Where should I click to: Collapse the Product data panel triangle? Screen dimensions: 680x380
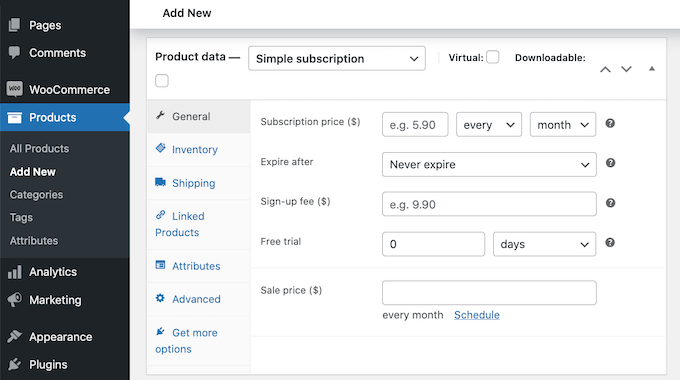pos(651,69)
